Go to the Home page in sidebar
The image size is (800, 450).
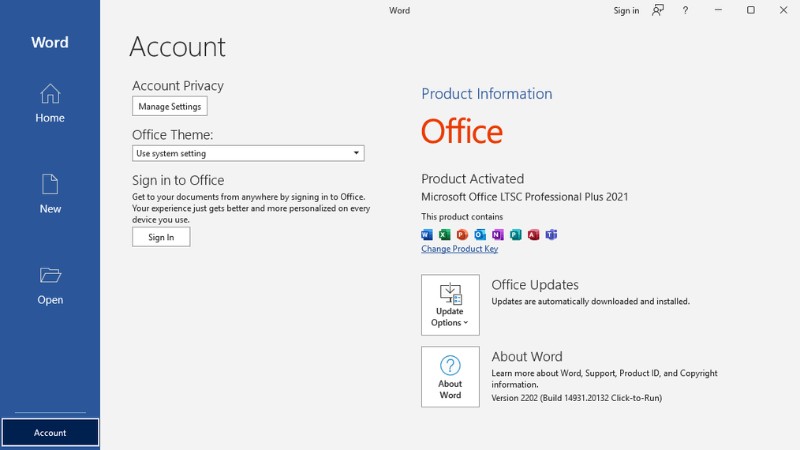click(50, 104)
